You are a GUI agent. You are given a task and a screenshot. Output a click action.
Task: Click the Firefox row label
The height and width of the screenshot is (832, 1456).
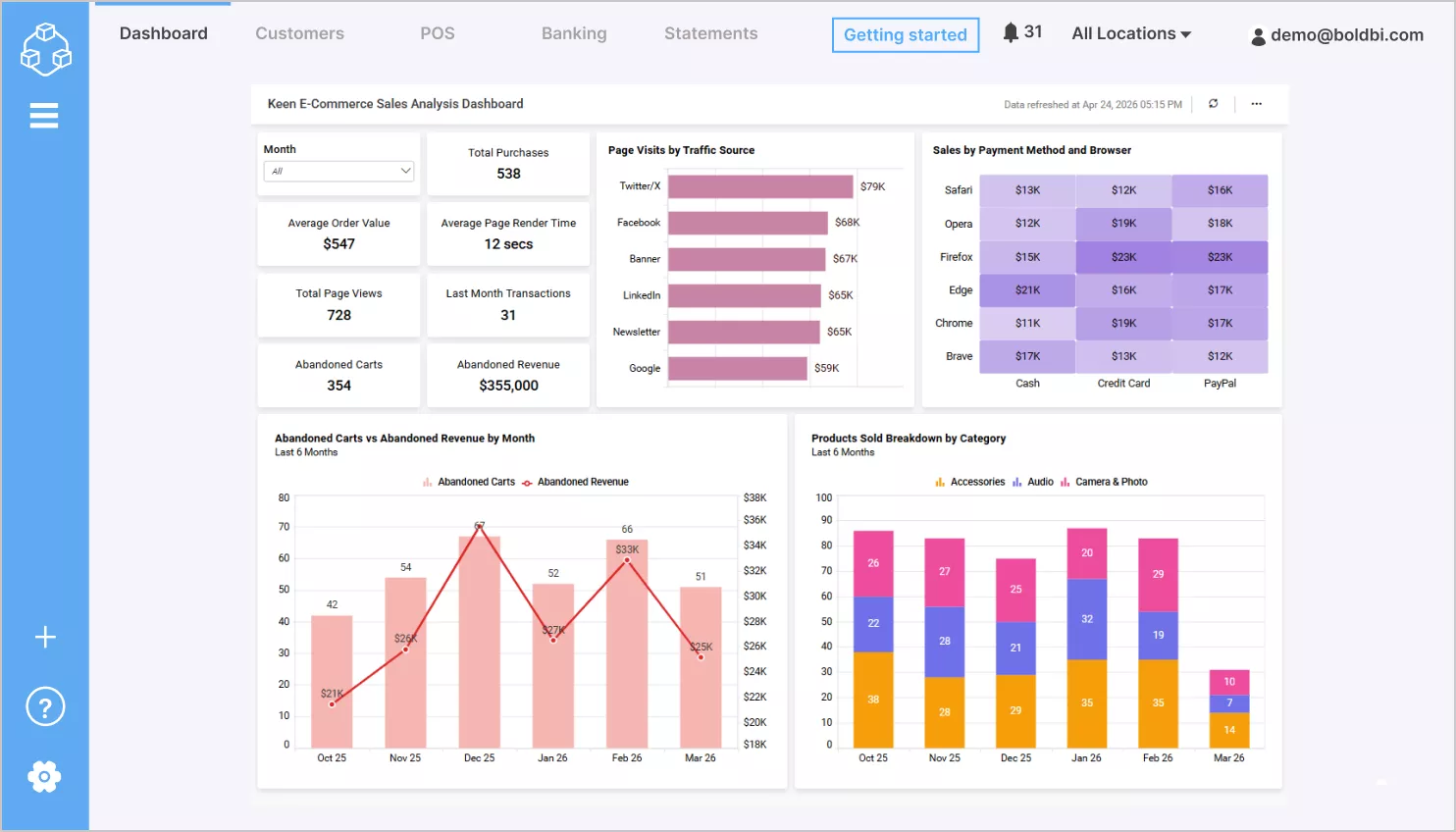point(956,257)
